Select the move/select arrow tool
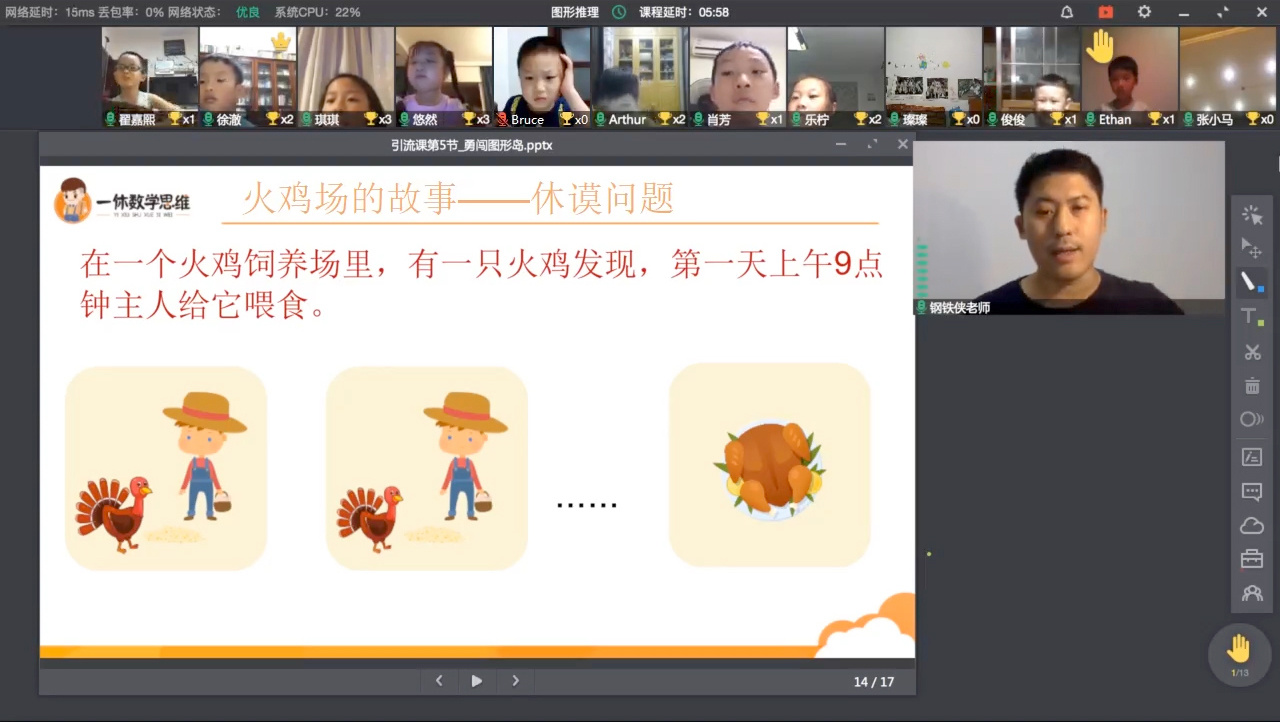This screenshot has height=722, width=1280. click(x=1252, y=248)
